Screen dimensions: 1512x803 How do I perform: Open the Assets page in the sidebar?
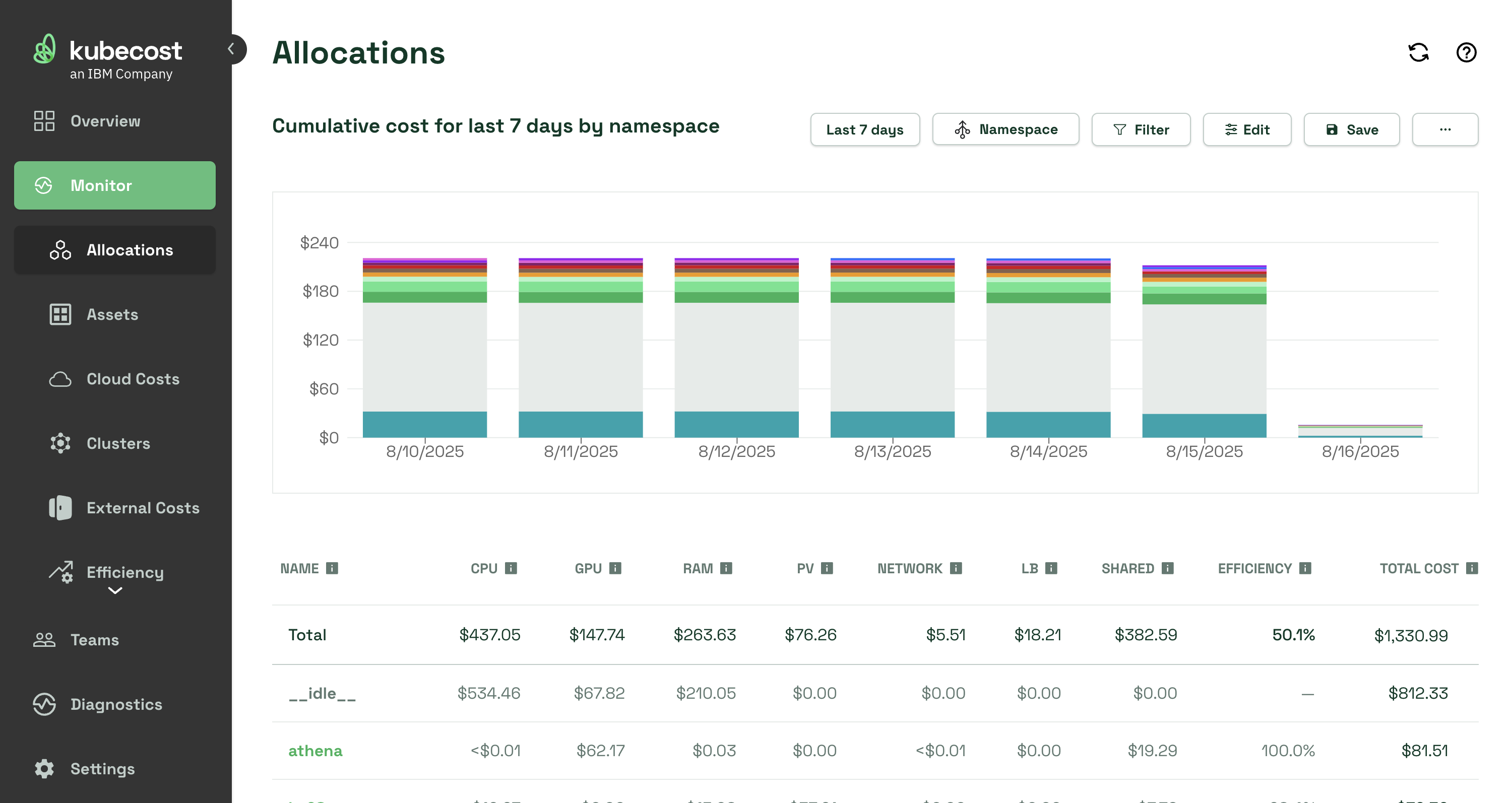pos(112,314)
